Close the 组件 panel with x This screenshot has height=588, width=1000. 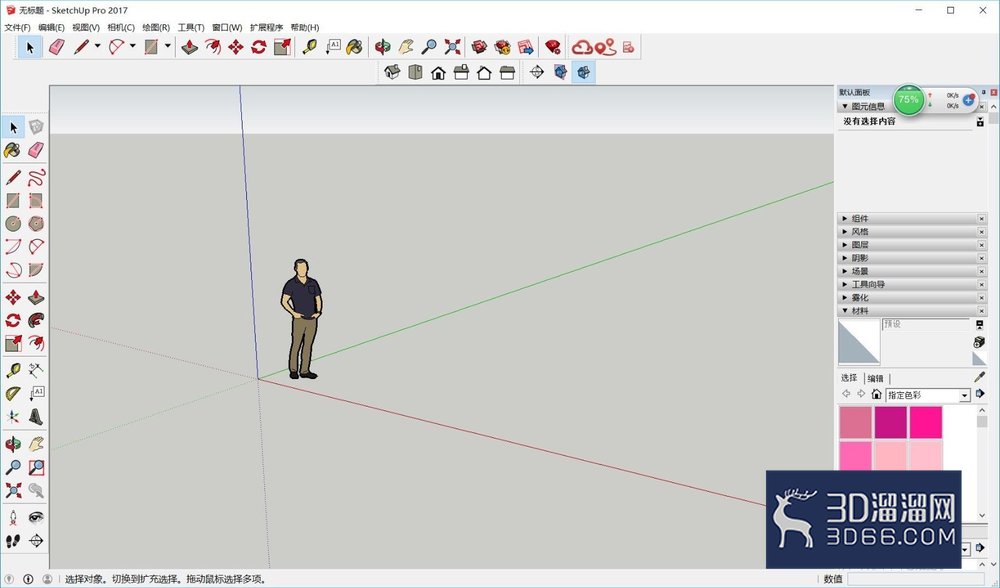pos(982,219)
